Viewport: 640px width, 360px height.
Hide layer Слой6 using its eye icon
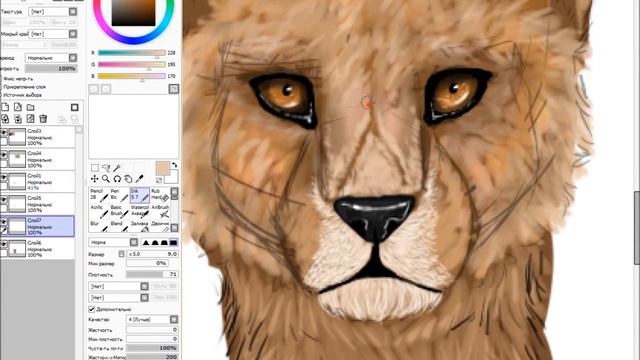pyautogui.click(x=4, y=244)
